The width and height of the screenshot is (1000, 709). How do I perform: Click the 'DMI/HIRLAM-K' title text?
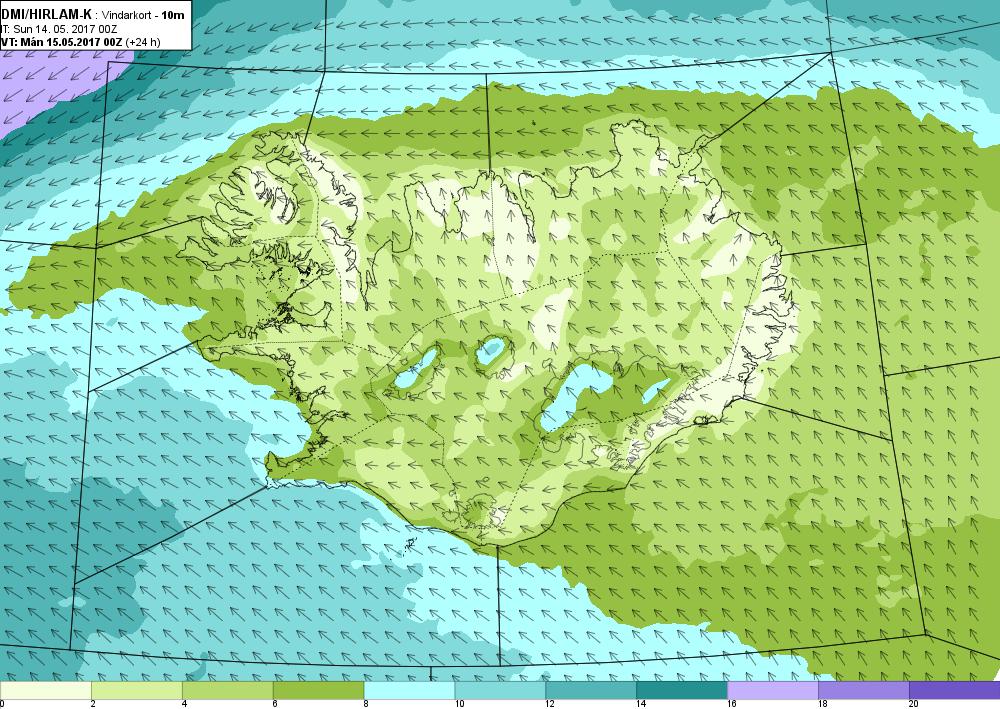(x=47, y=14)
